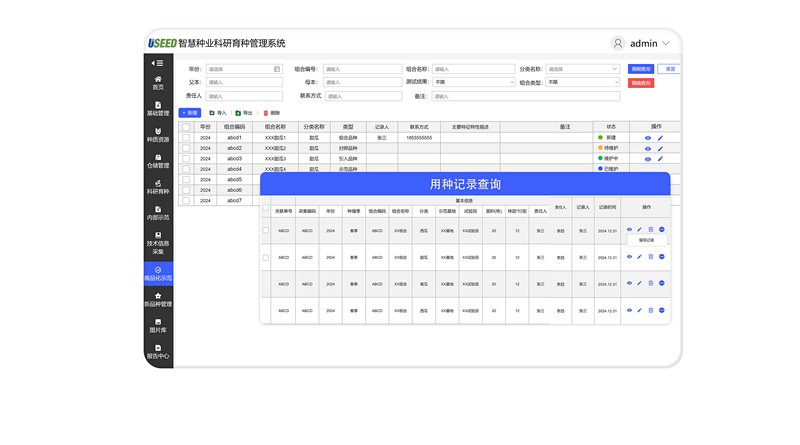The width and height of the screenshot is (800, 445).
Task: Click the view eye icon for abcd1 row
Action: pos(648,137)
